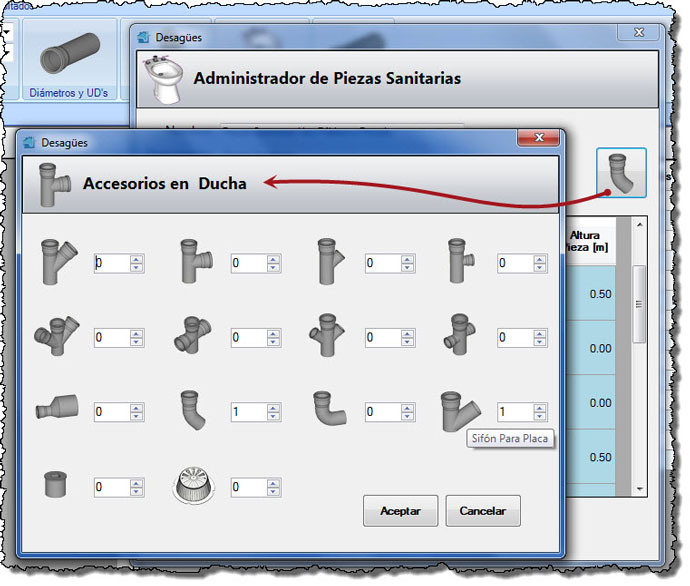Click the pipe end cap icon

(x=55, y=487)
